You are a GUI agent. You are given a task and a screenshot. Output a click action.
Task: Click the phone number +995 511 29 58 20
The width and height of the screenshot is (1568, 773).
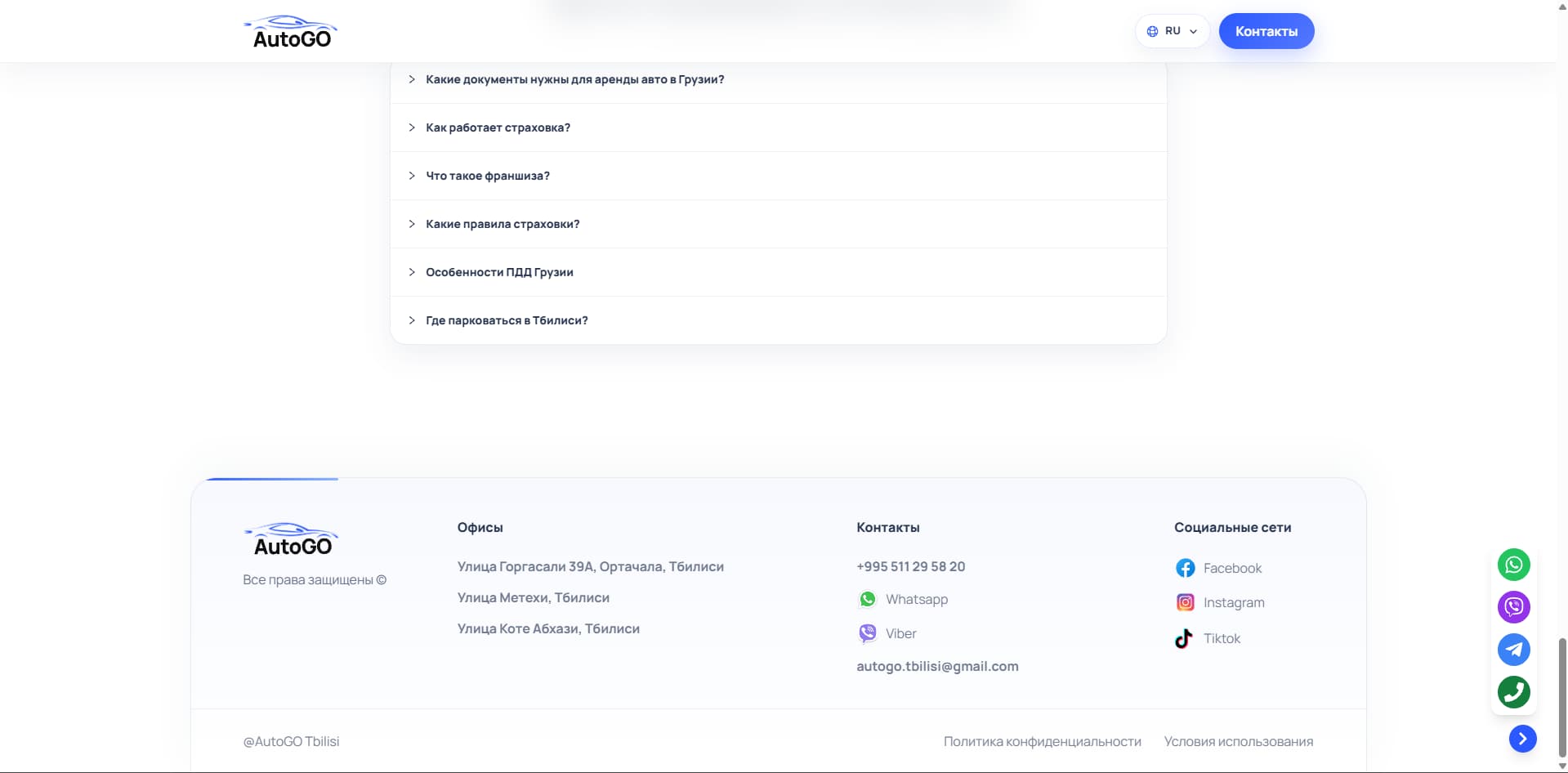[910, 566]
